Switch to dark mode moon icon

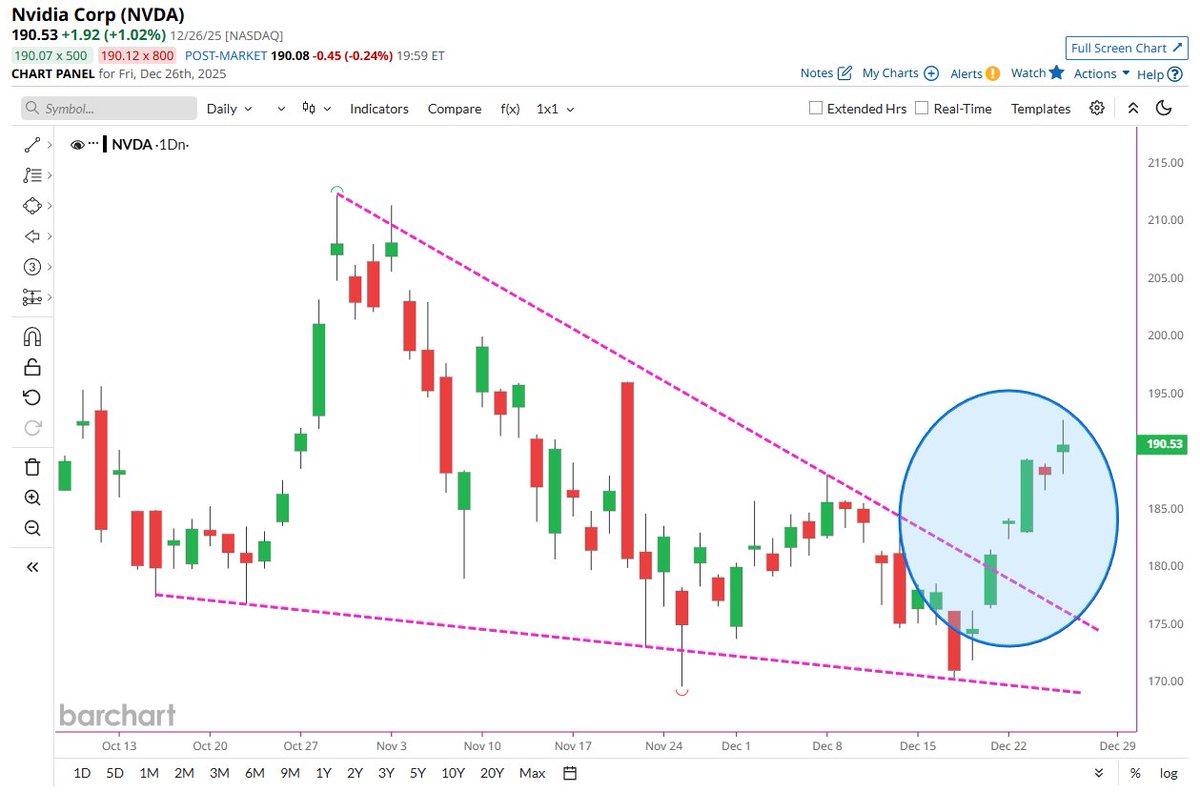click(1163, 108)
